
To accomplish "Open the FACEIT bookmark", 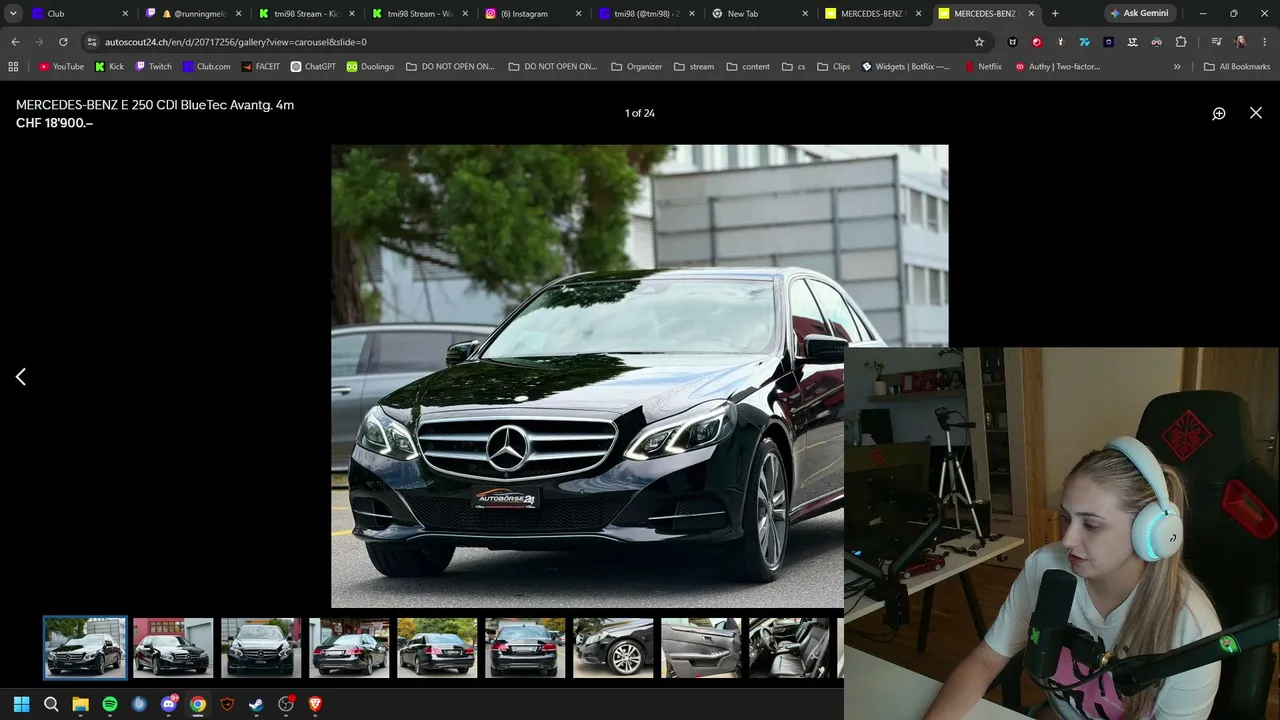I will coord(260,67).
